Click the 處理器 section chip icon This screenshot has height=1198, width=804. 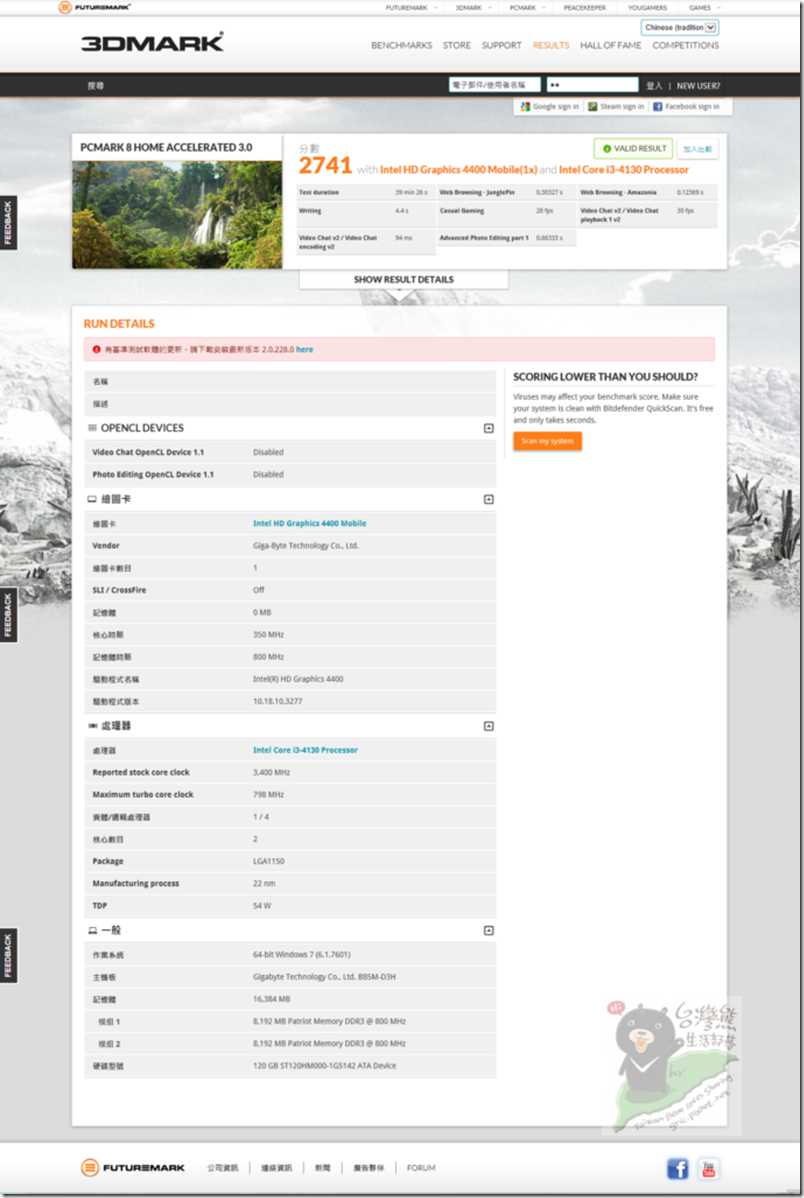pos(92,726)
